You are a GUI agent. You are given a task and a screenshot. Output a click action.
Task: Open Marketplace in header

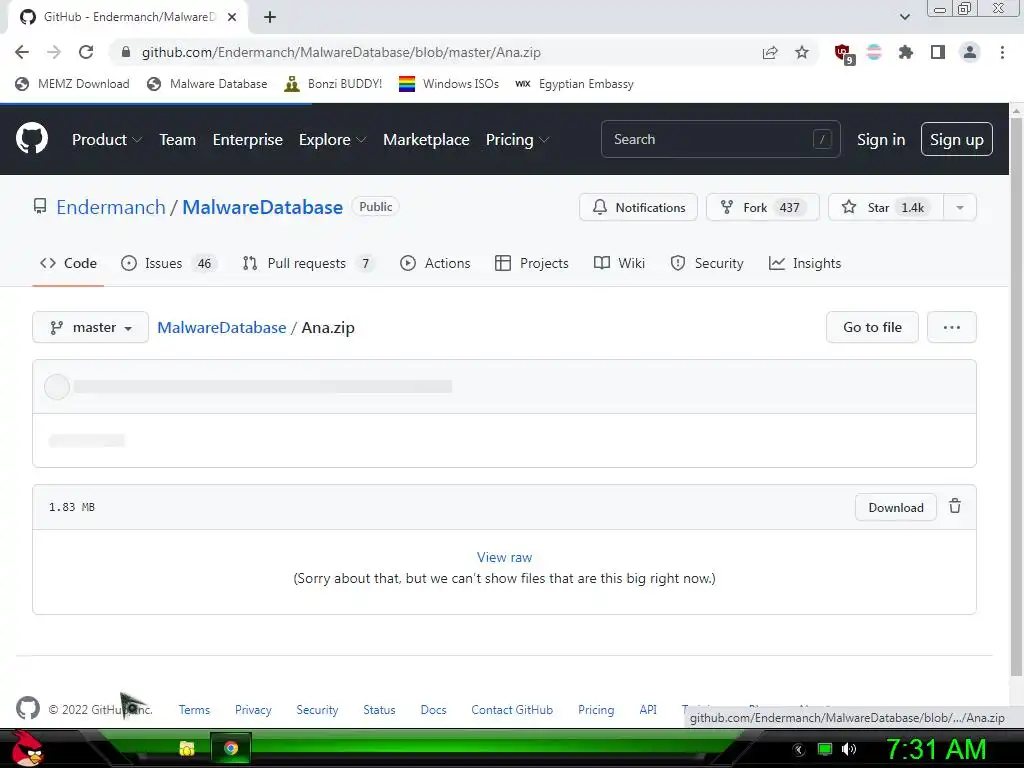point(426,139)
